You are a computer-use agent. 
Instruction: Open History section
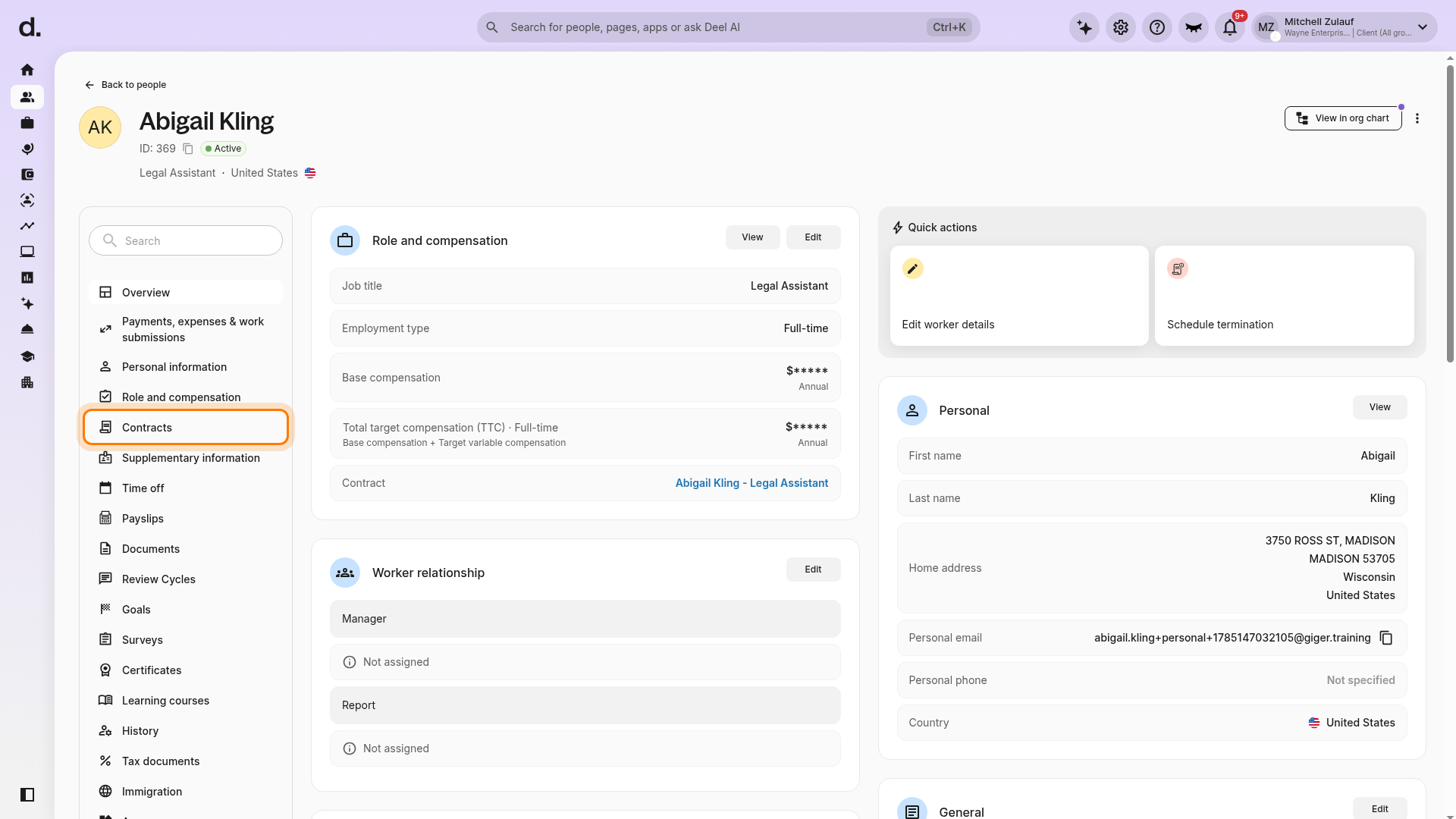tap(186, 731)
